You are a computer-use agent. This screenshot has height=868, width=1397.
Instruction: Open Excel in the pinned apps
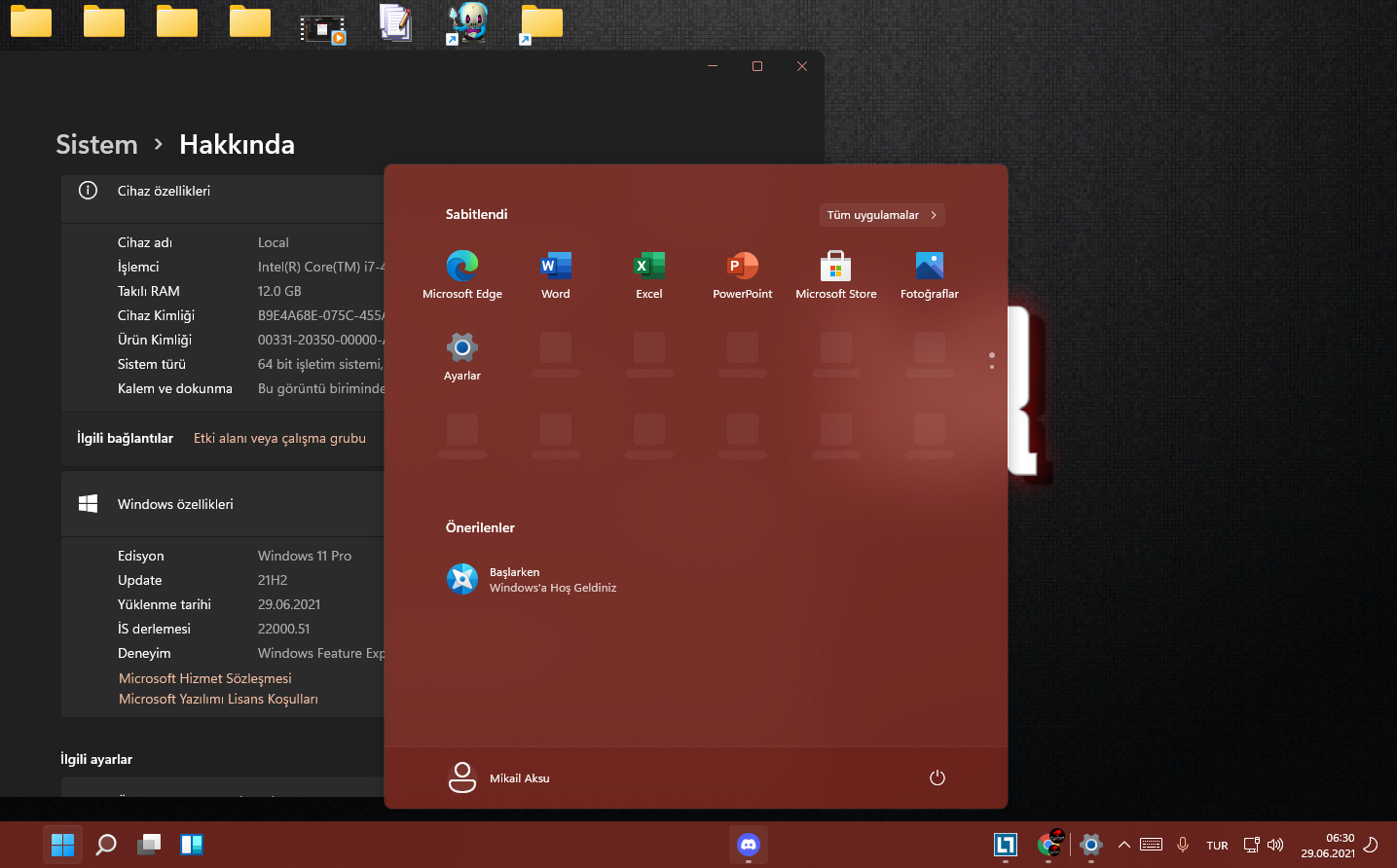649,275
